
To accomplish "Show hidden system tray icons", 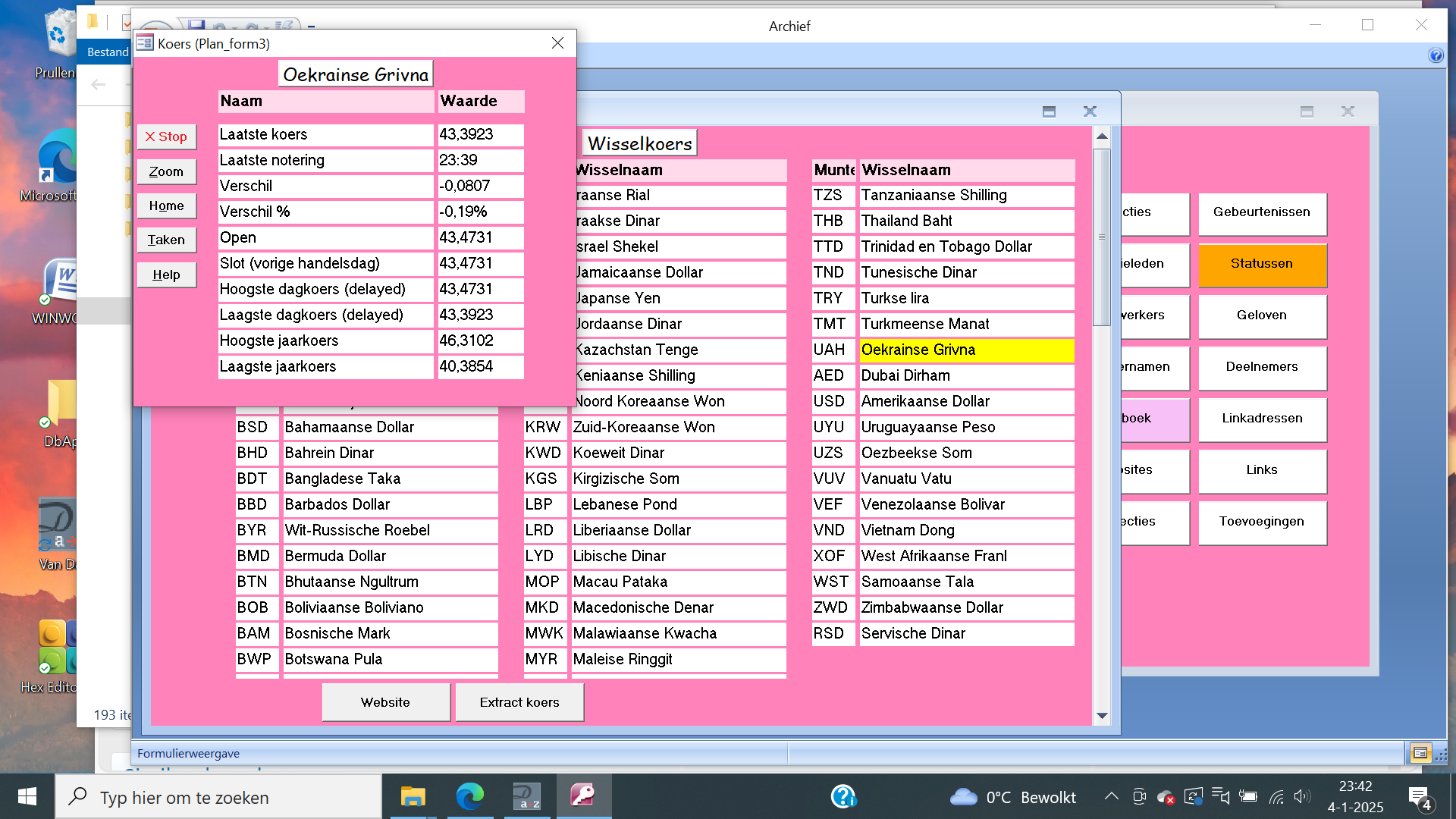I will [x=1111, y=796].
